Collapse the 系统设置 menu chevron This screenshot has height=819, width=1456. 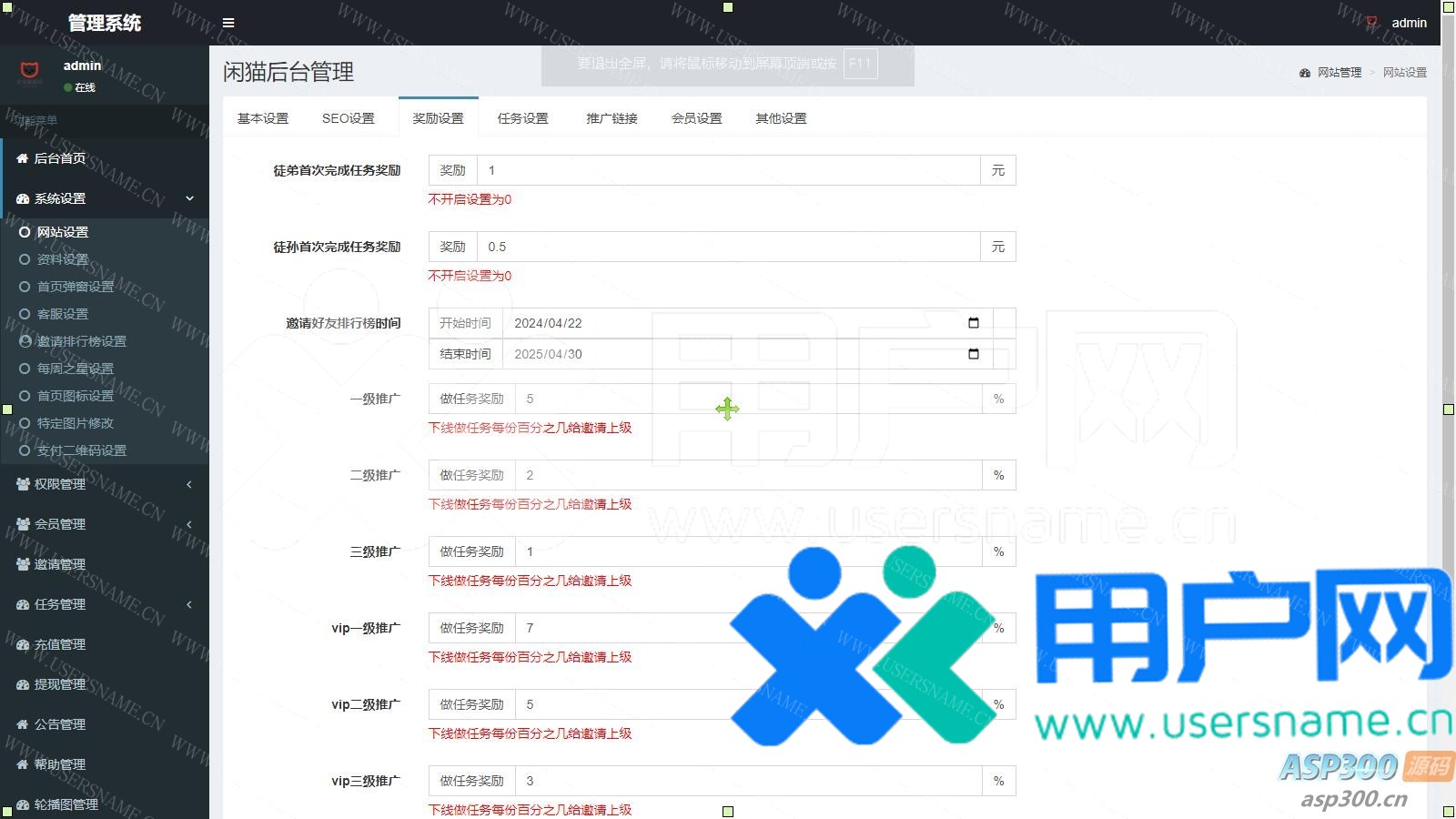click(x=189, y=198)
